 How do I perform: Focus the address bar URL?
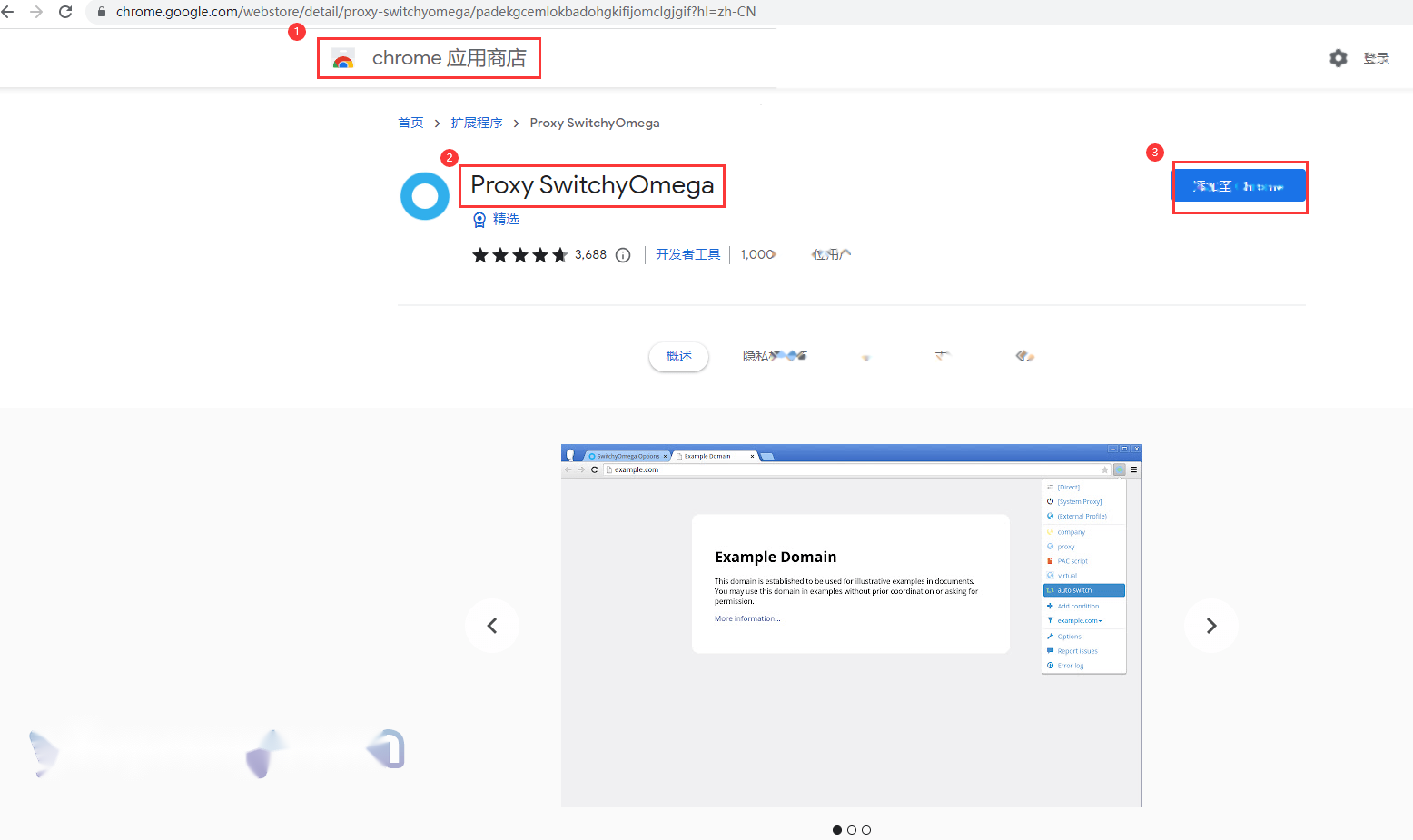pyautogui.click(x=436, y=12)
